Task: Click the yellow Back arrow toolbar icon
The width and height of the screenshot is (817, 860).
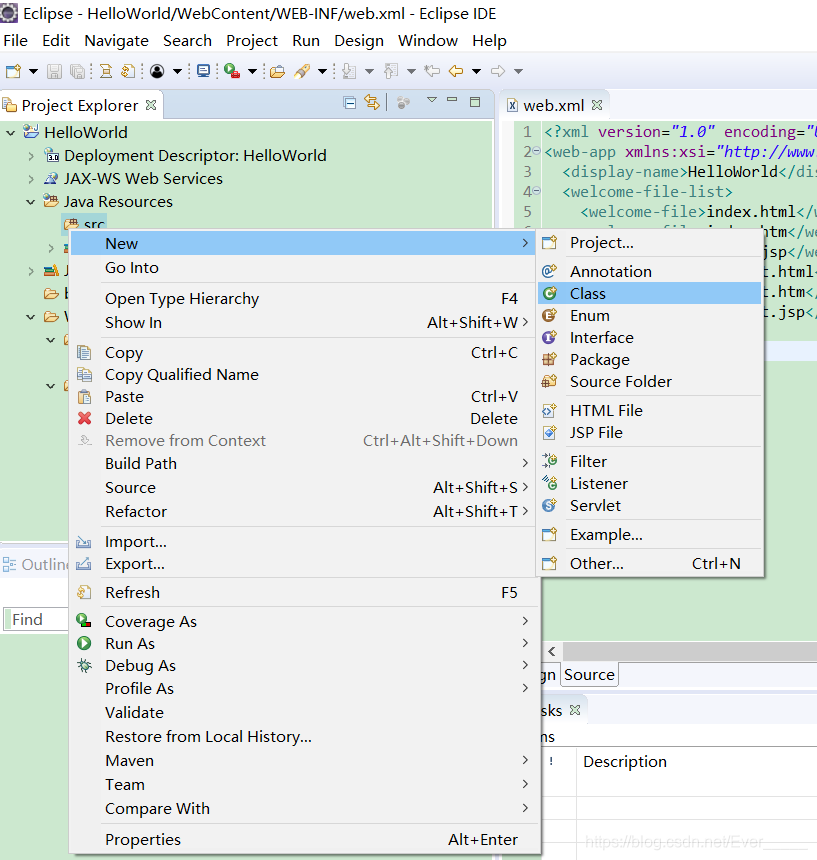Action: coord(456,71)
